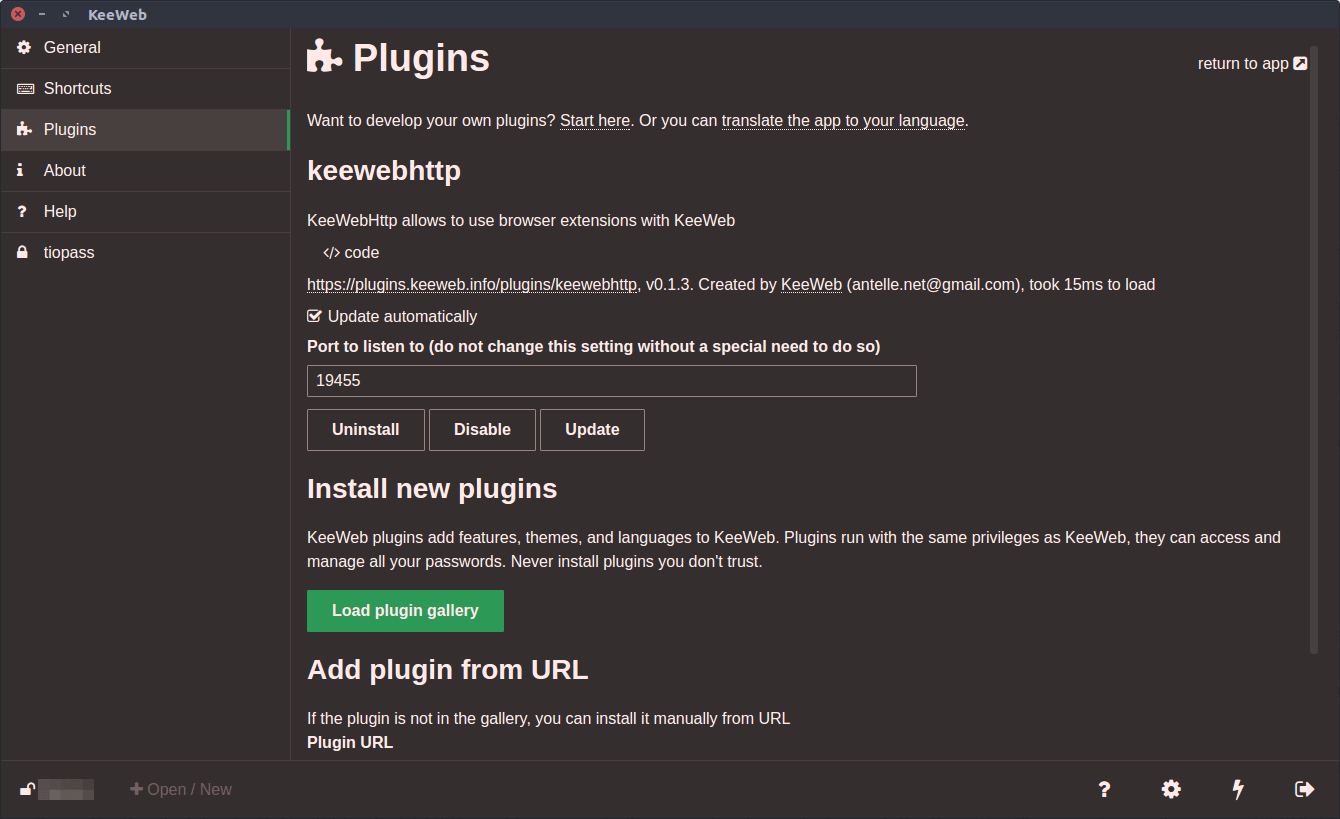Image resolution: width=1340 pixels, height=819 pixels.
Task: Open the Start here link
Action: tap(595, 120)
